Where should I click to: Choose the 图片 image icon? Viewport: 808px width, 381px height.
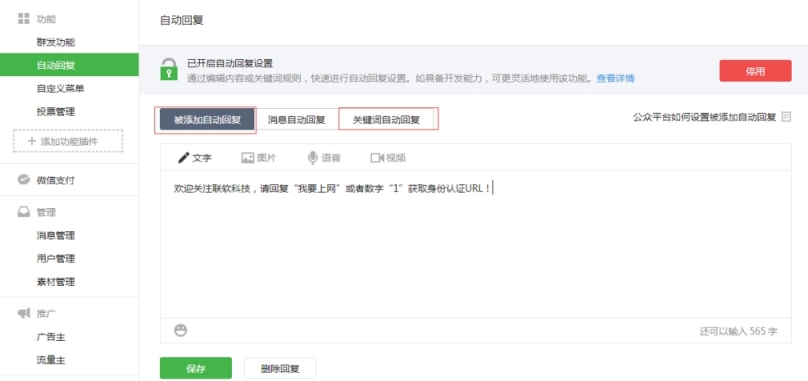coord(248,158)
